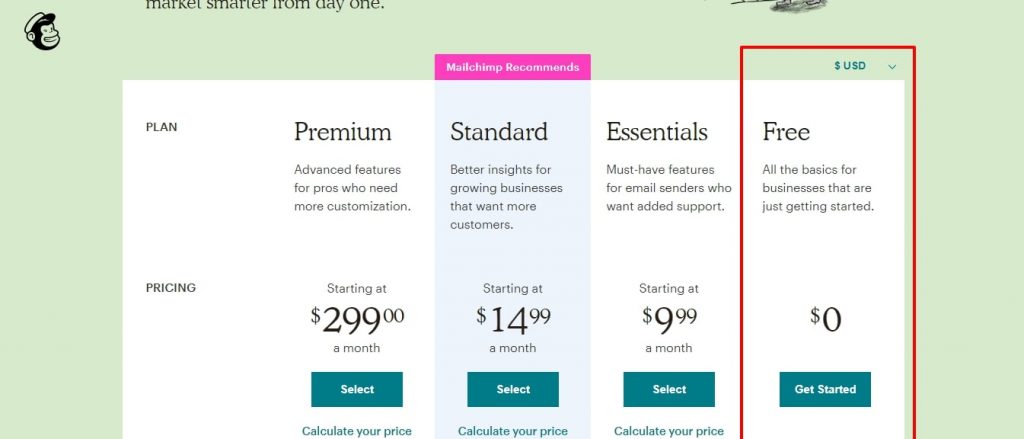The width and height of the screenshot is (1024, 439).
Task: Click the Free plan heading
Action: pos(786,132)
